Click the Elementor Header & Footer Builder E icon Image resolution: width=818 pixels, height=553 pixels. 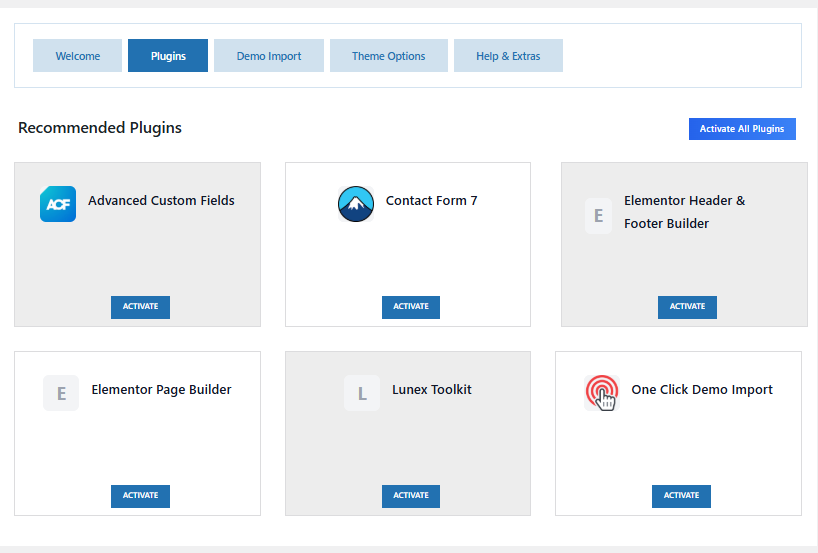(x=598, y=215)
